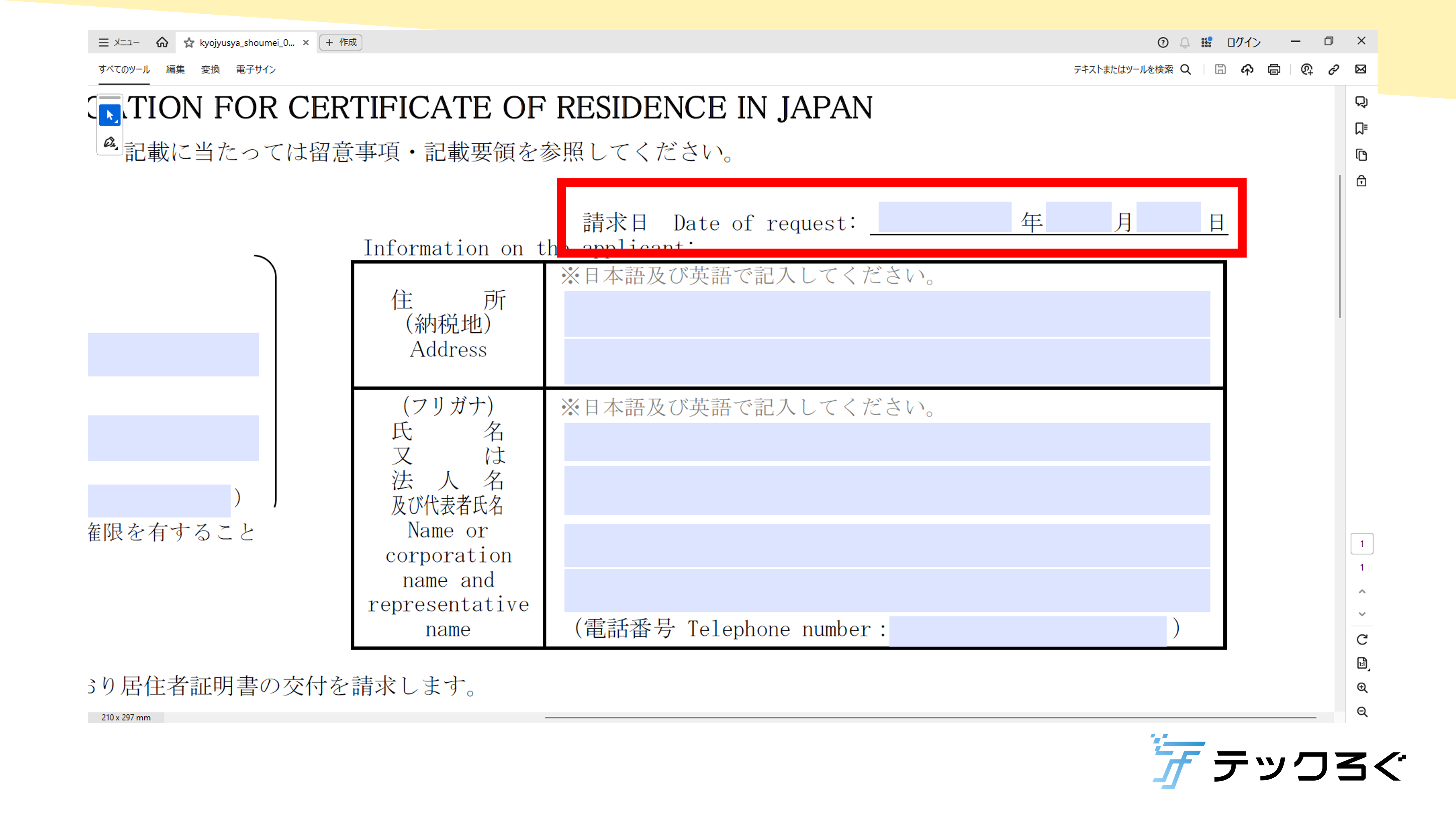The height and width of the screenshot is (819, 1456).
Task: Click the second Address input line
Action: tap(887, 361)
